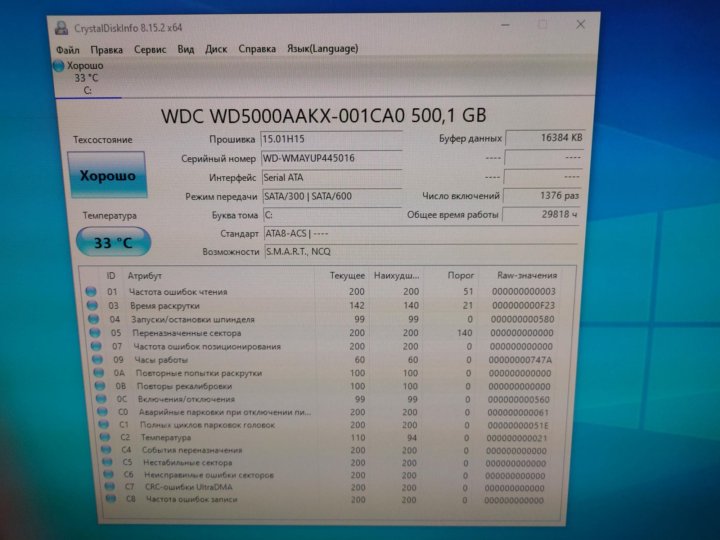
Task: Click status orb for attribute C6
Action: click(x=109, y=475)
